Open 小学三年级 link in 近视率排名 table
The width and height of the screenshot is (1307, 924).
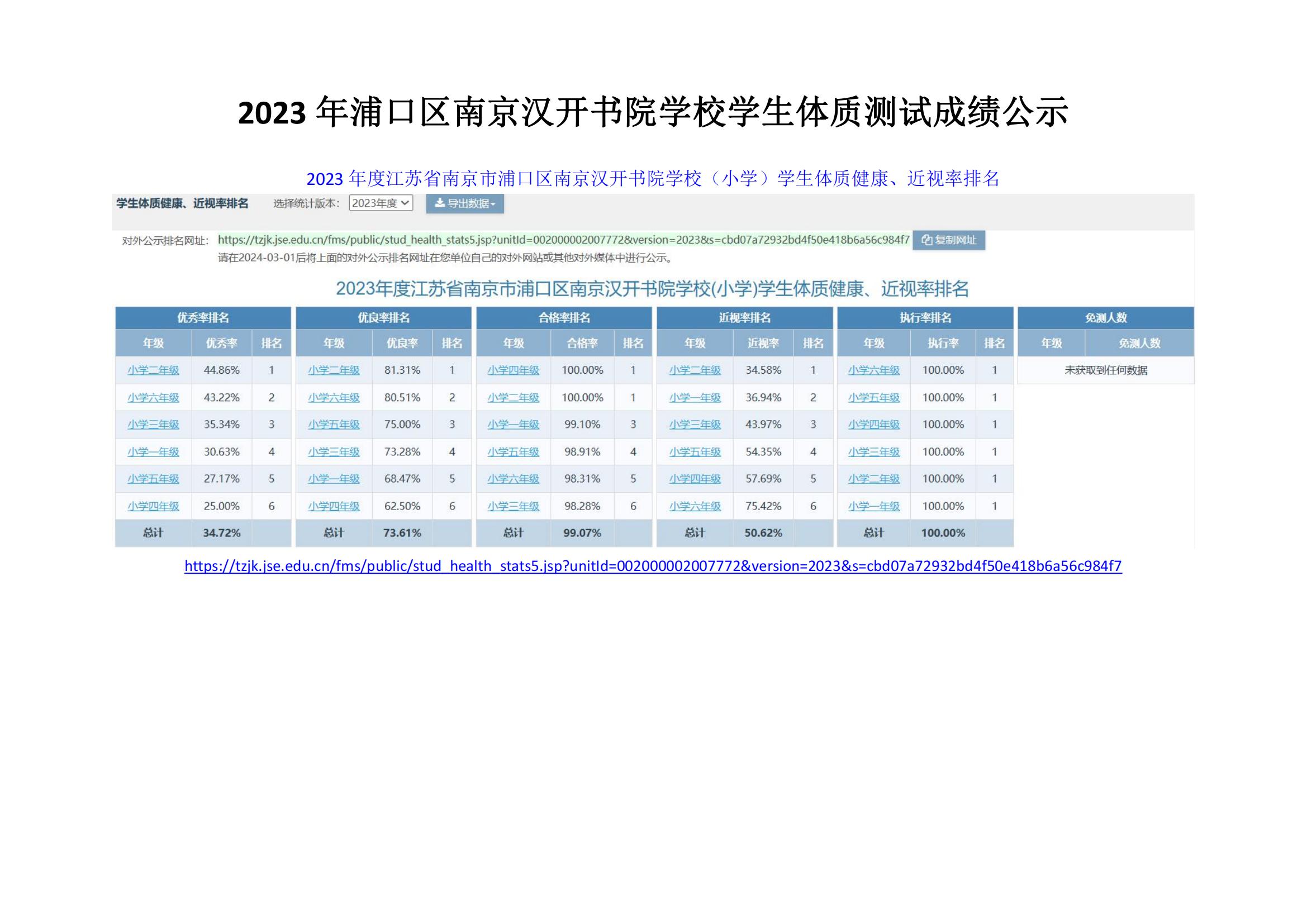(695, 425)
